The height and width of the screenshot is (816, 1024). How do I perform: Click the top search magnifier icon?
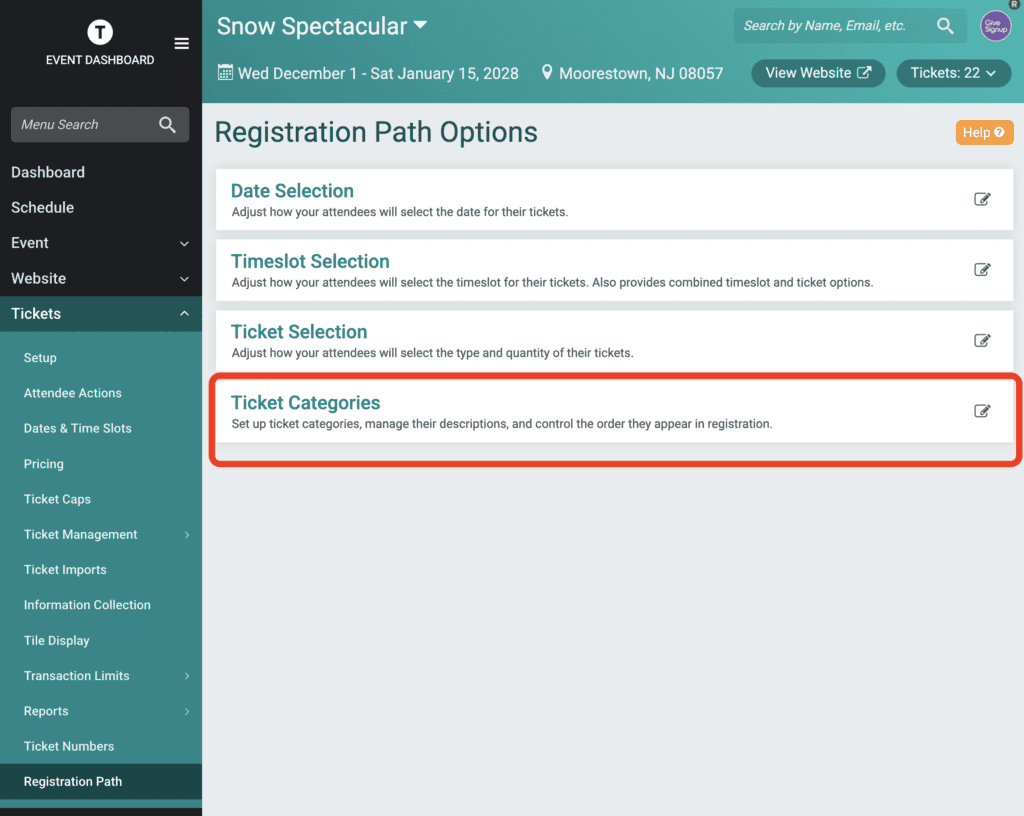tap(945, 25)
